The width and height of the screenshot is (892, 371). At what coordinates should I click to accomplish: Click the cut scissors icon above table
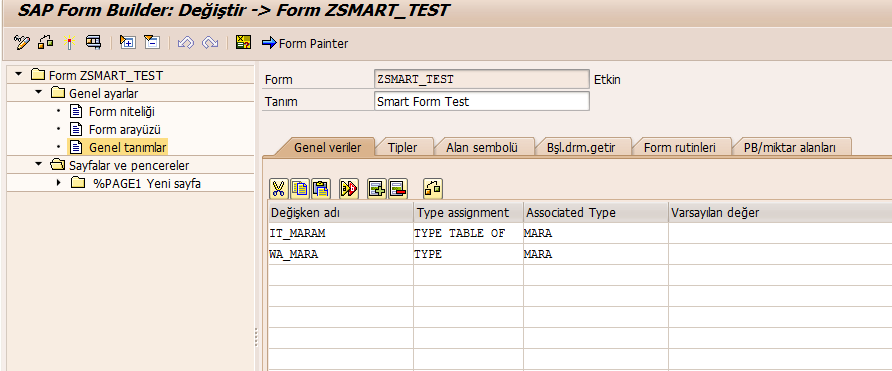tap(278, 188)
